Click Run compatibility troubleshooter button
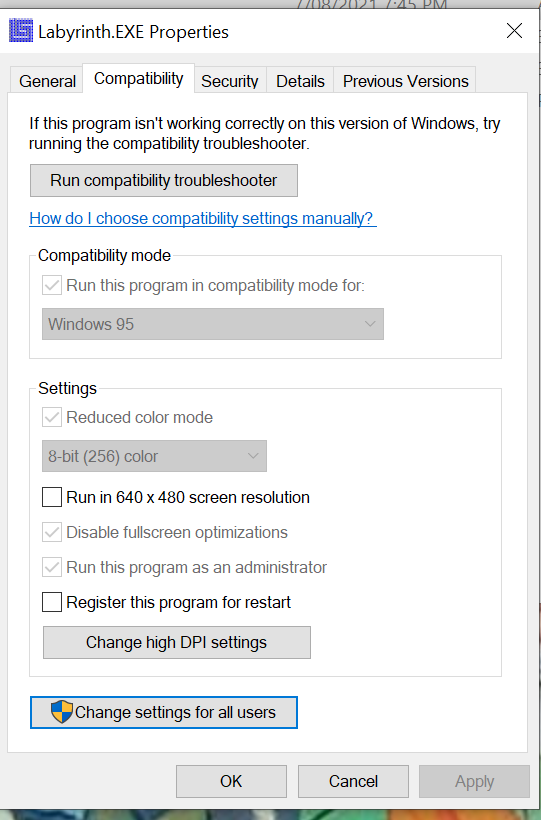This screenshot has width=541, height=820. (x=164, y=180)
